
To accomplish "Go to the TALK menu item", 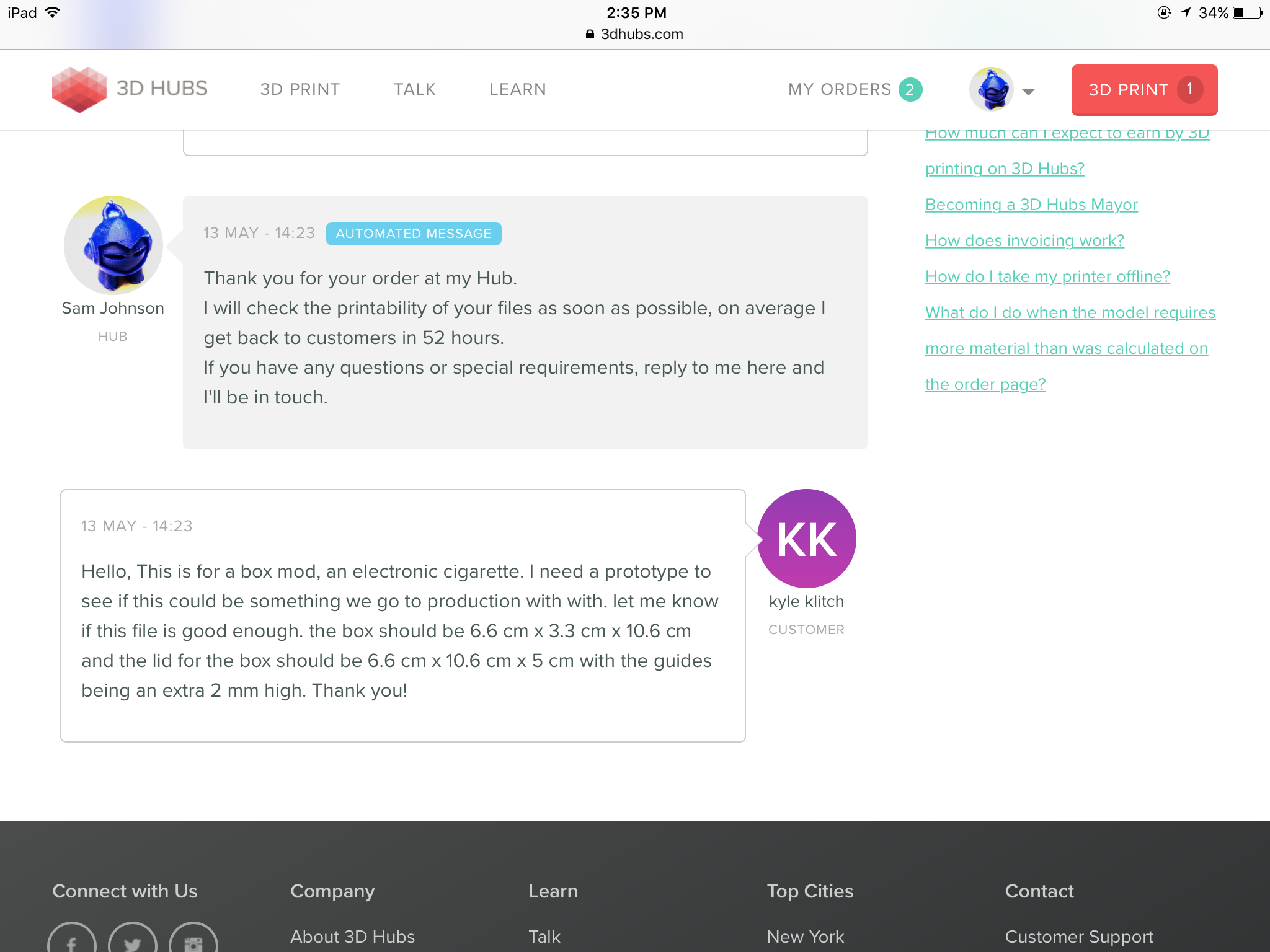I will click(414, 89).
